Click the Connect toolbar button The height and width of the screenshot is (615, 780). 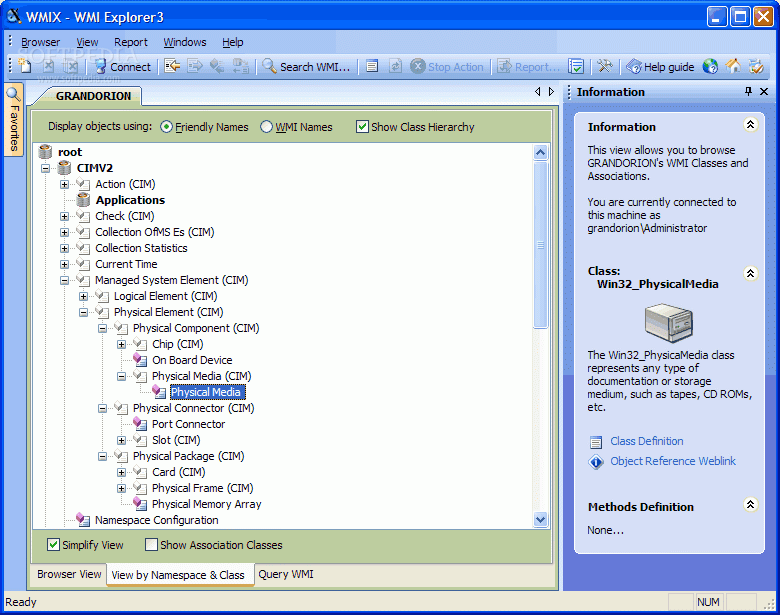(x=122, y=67)
